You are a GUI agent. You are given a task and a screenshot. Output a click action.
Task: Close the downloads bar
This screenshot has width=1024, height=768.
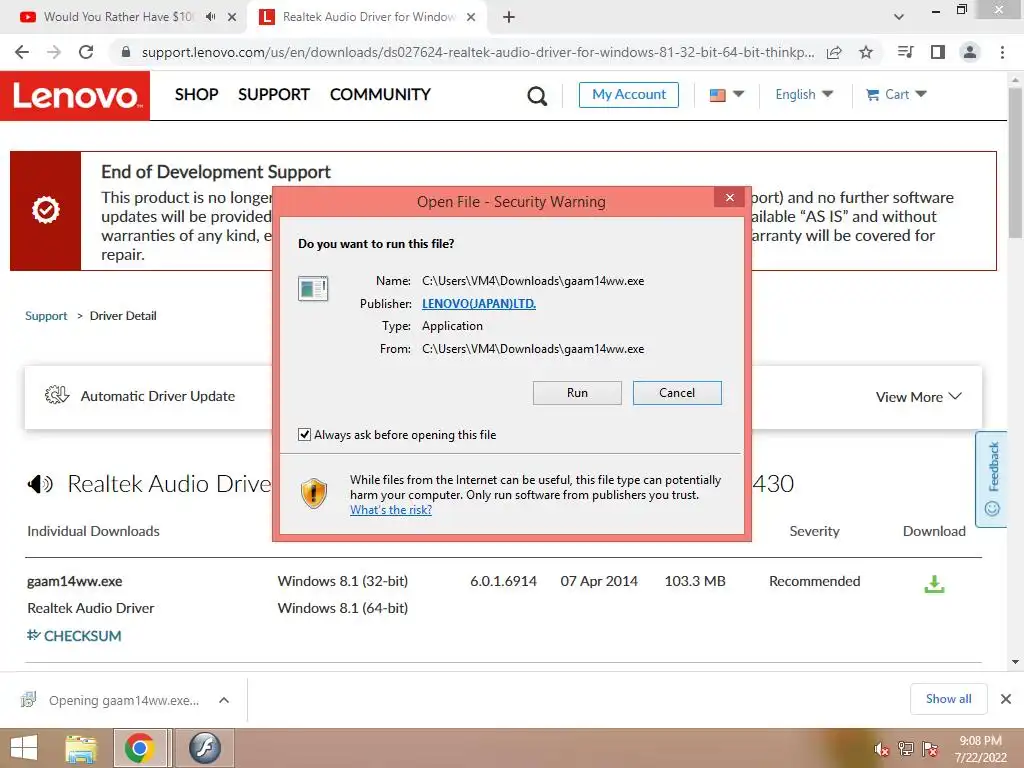tap(1006, 699)
